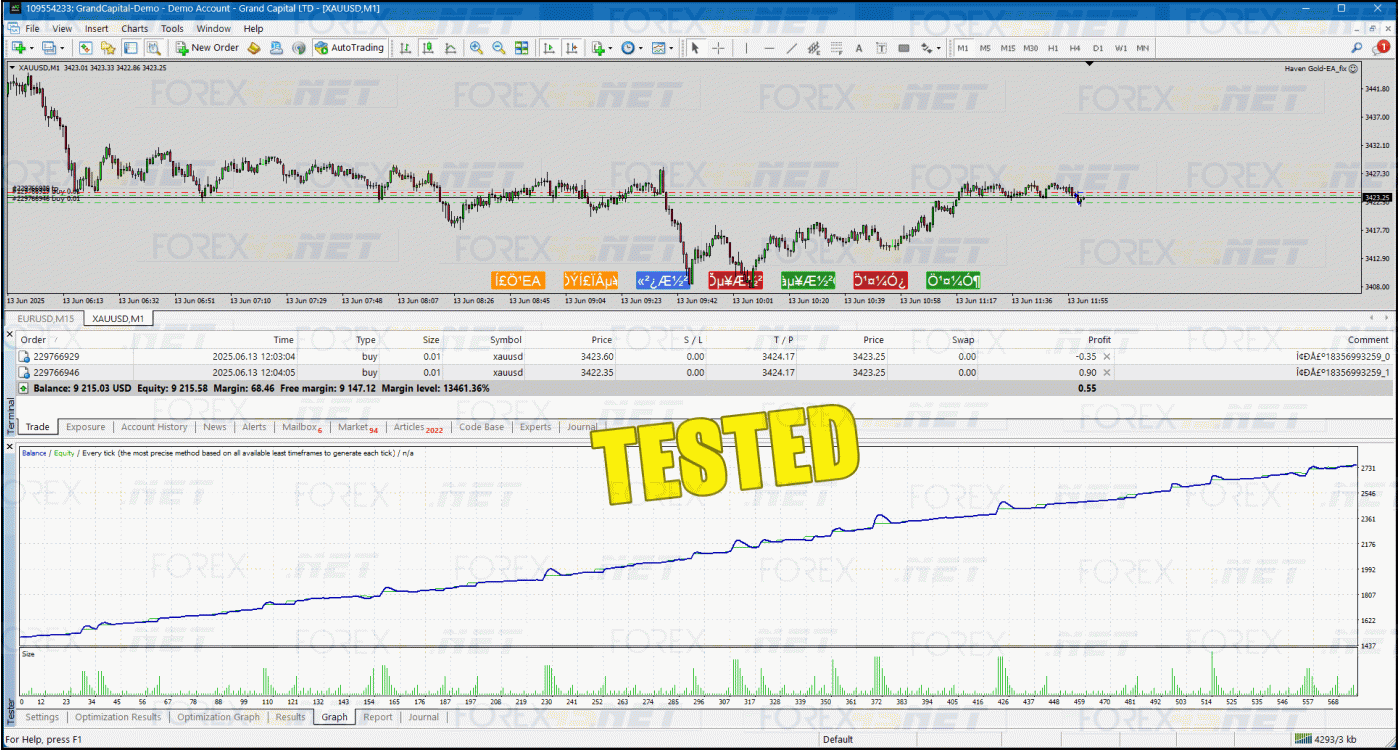This screenshot has height=750, width=1400.
Task: Toggle the Chart Shift button
Action: pyautogui.click(x=572, y=48)
